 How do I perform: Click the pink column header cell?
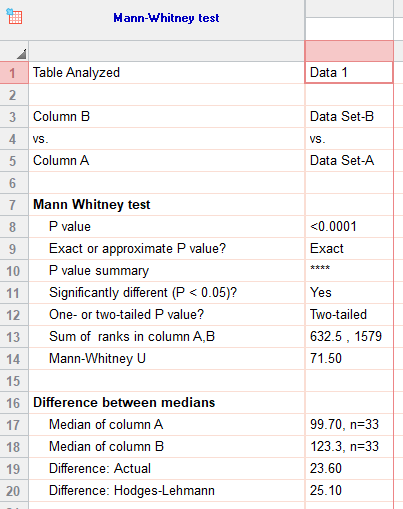349,51
